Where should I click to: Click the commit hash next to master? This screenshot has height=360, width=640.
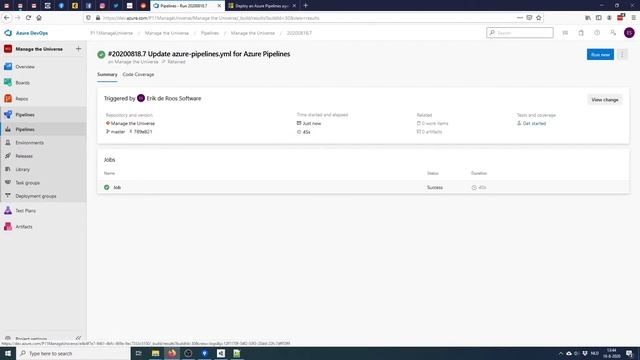143,132
